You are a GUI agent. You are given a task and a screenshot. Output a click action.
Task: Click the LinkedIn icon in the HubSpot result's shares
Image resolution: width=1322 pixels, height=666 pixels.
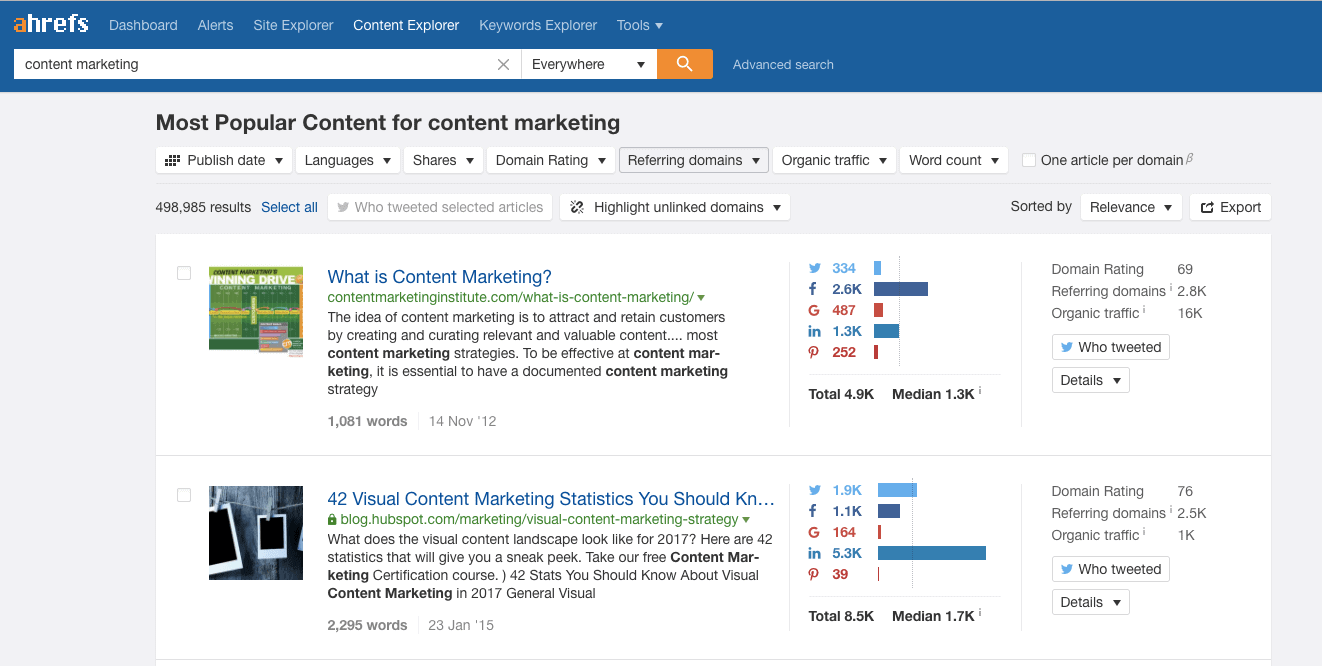[814, 553]
